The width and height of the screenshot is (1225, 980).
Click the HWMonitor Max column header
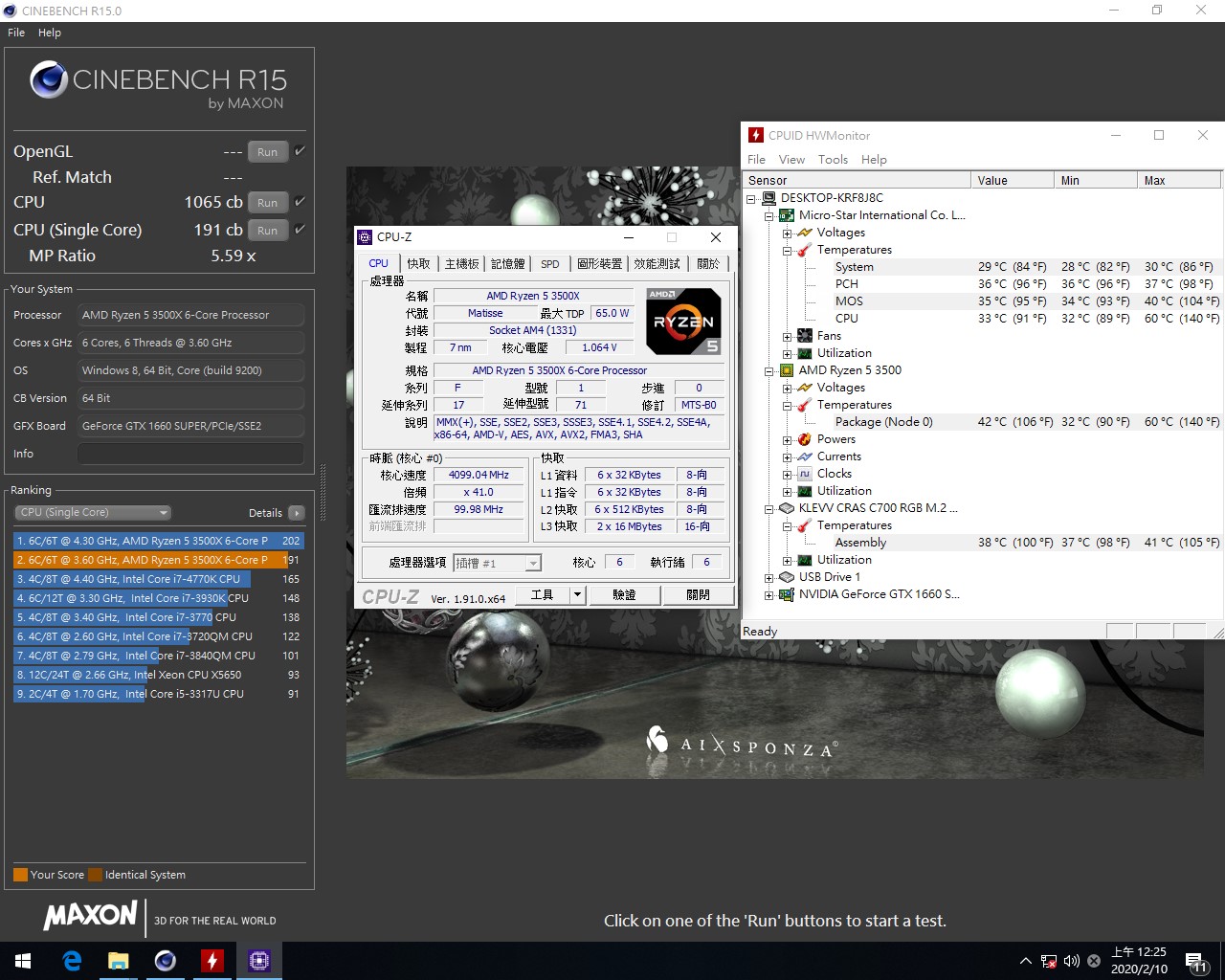pos(1179,180)
